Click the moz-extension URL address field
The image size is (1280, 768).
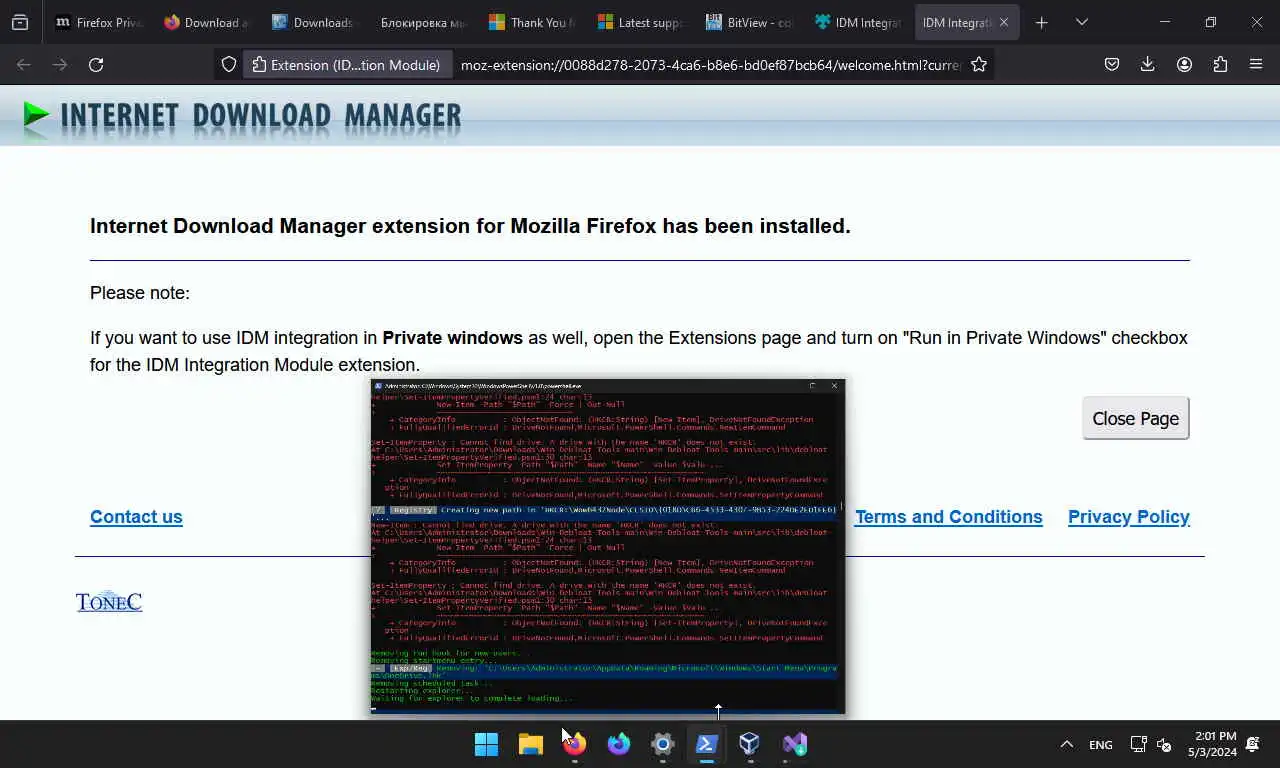(x=710, y=64)
